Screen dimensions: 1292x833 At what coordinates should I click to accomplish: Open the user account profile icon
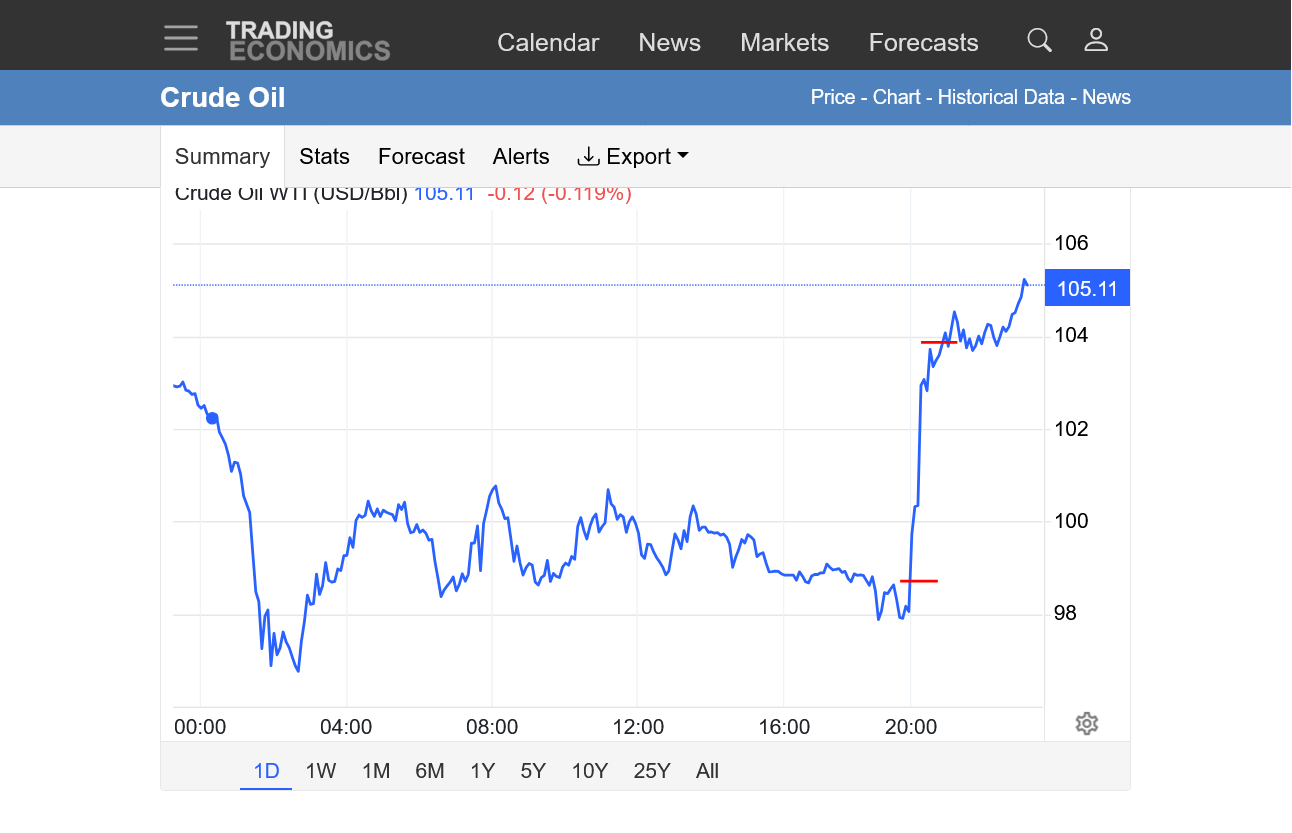1096,40
